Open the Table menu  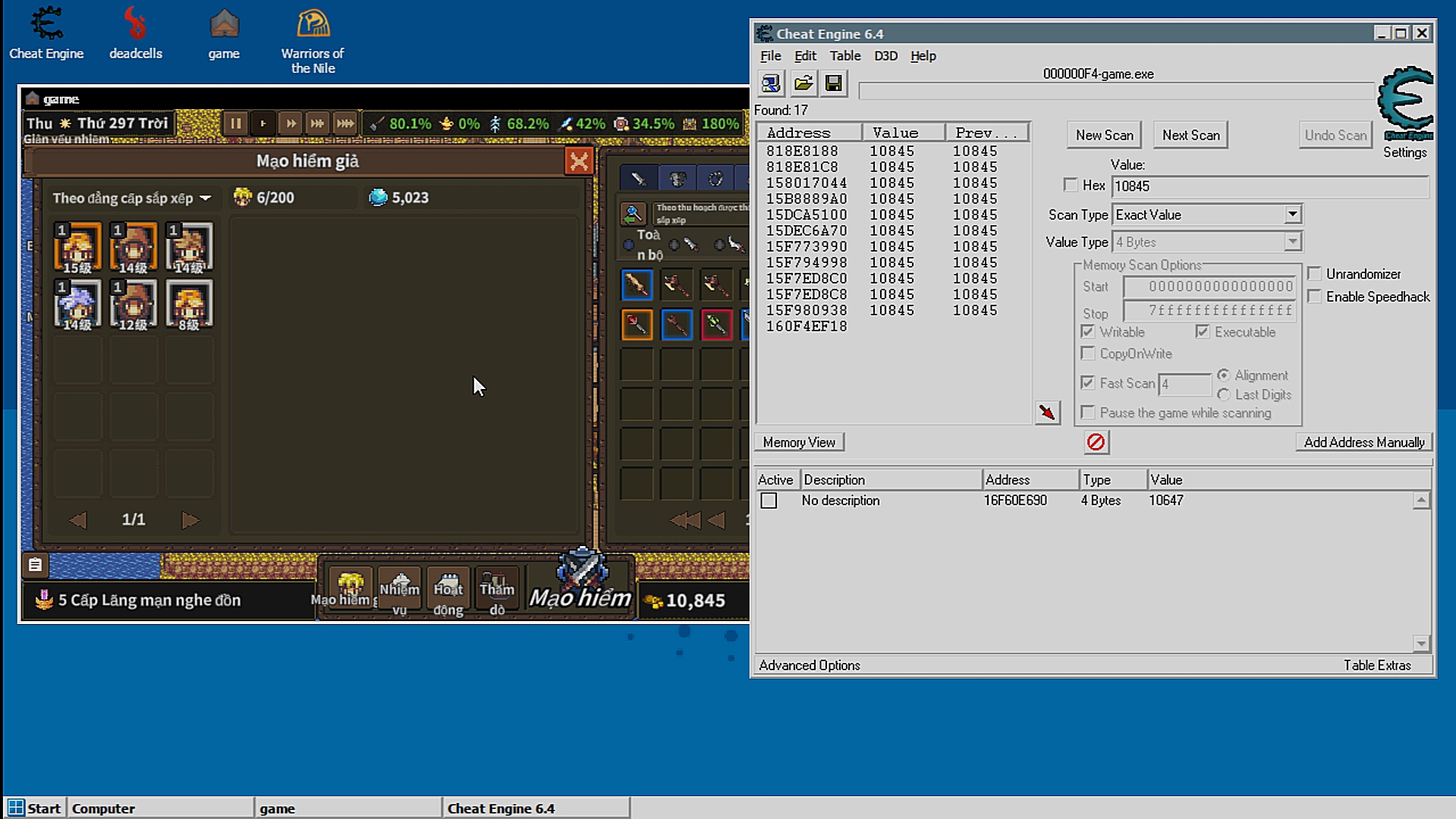click(844, 55)
